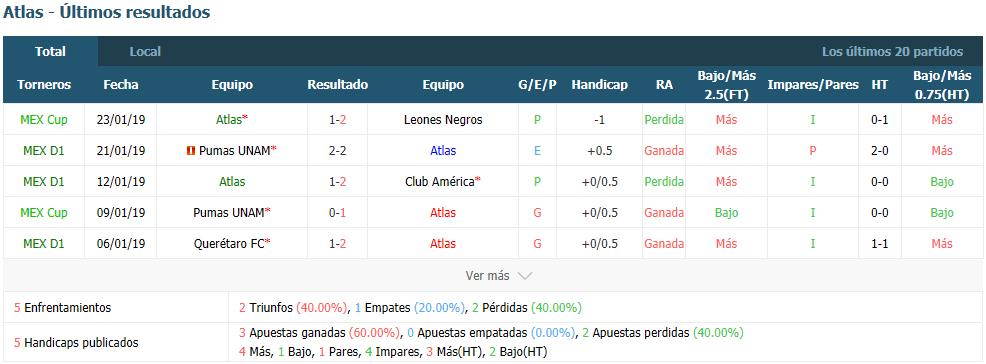The height and width of the screenshot is (364, 986).
Task: Click MEX D1 tournament on 21/01/19 row
Action: tap(44, 151)
